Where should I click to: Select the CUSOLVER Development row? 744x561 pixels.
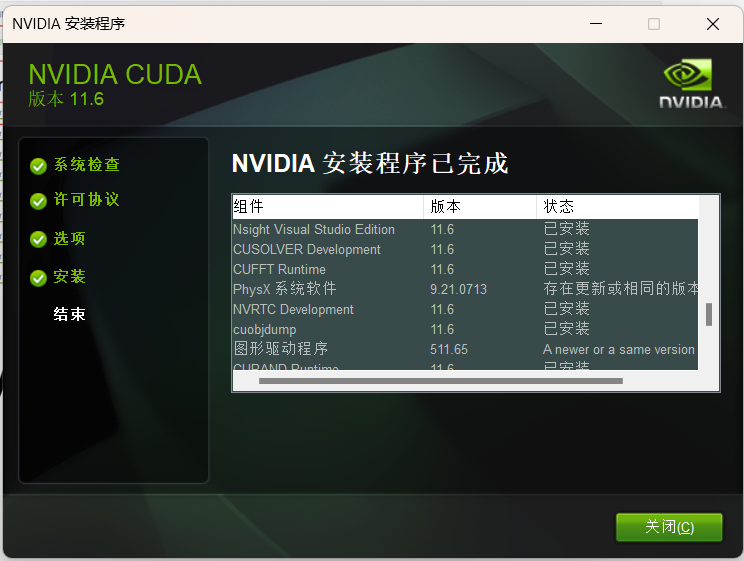465,249
